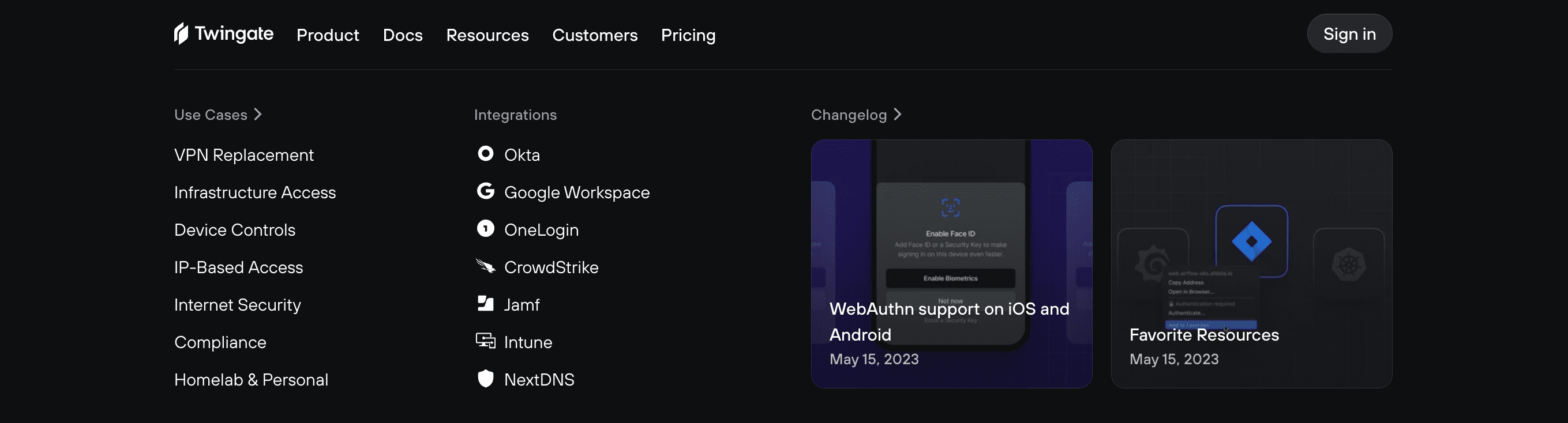Go to the Jamf text link

coord(522,305)
